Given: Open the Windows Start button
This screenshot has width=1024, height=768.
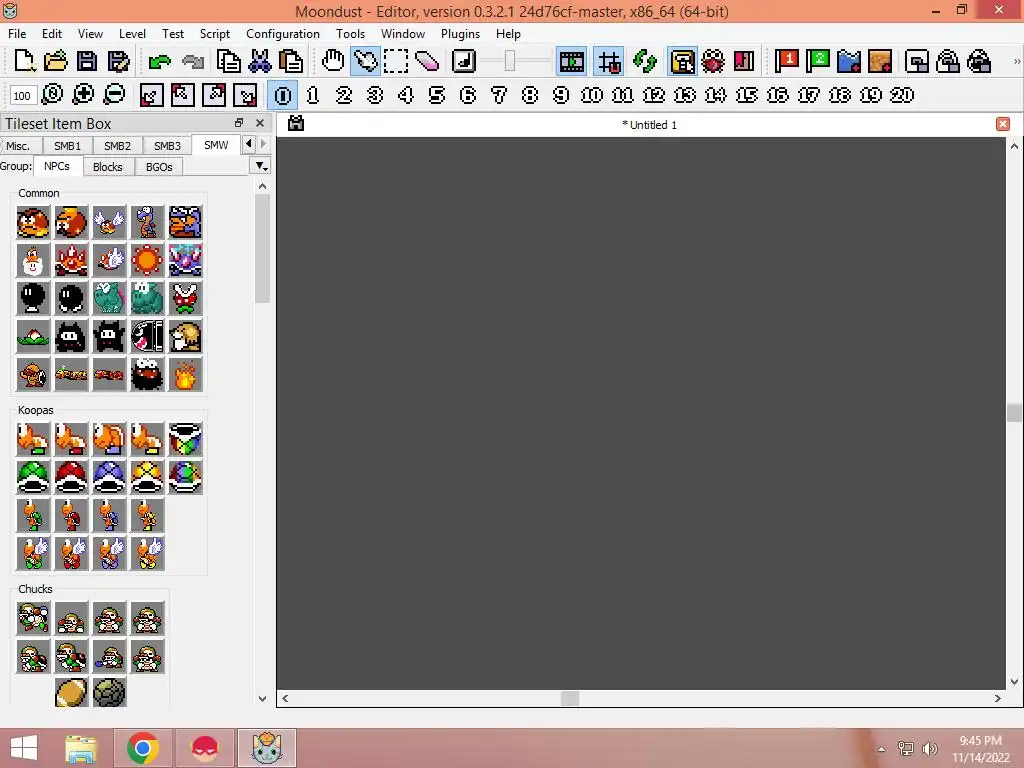Looking at the screenshot, I should [24, 748].
